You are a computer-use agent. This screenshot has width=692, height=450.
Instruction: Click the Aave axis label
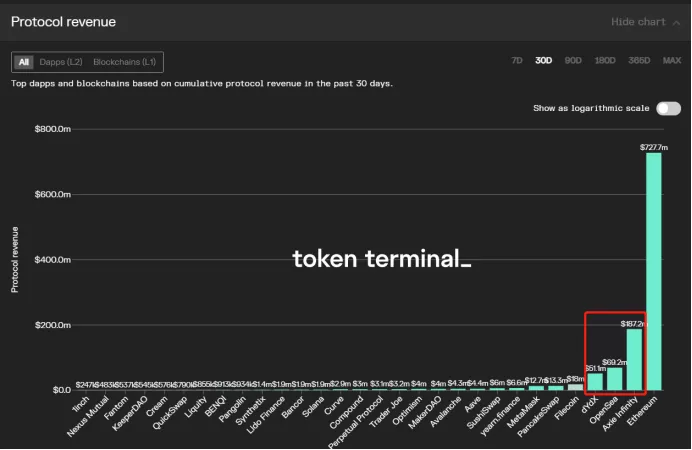(472, 405)
